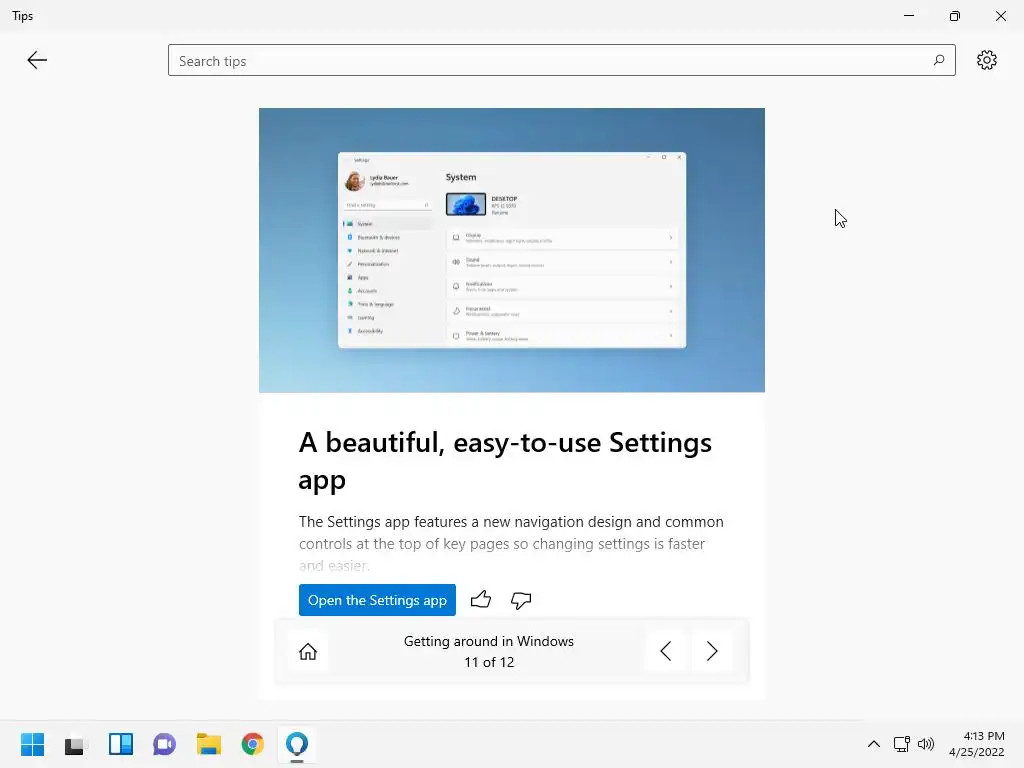Click 'Getting around in Windows' label
This screenshot has width=1024, height=768.
click(488, 641)
